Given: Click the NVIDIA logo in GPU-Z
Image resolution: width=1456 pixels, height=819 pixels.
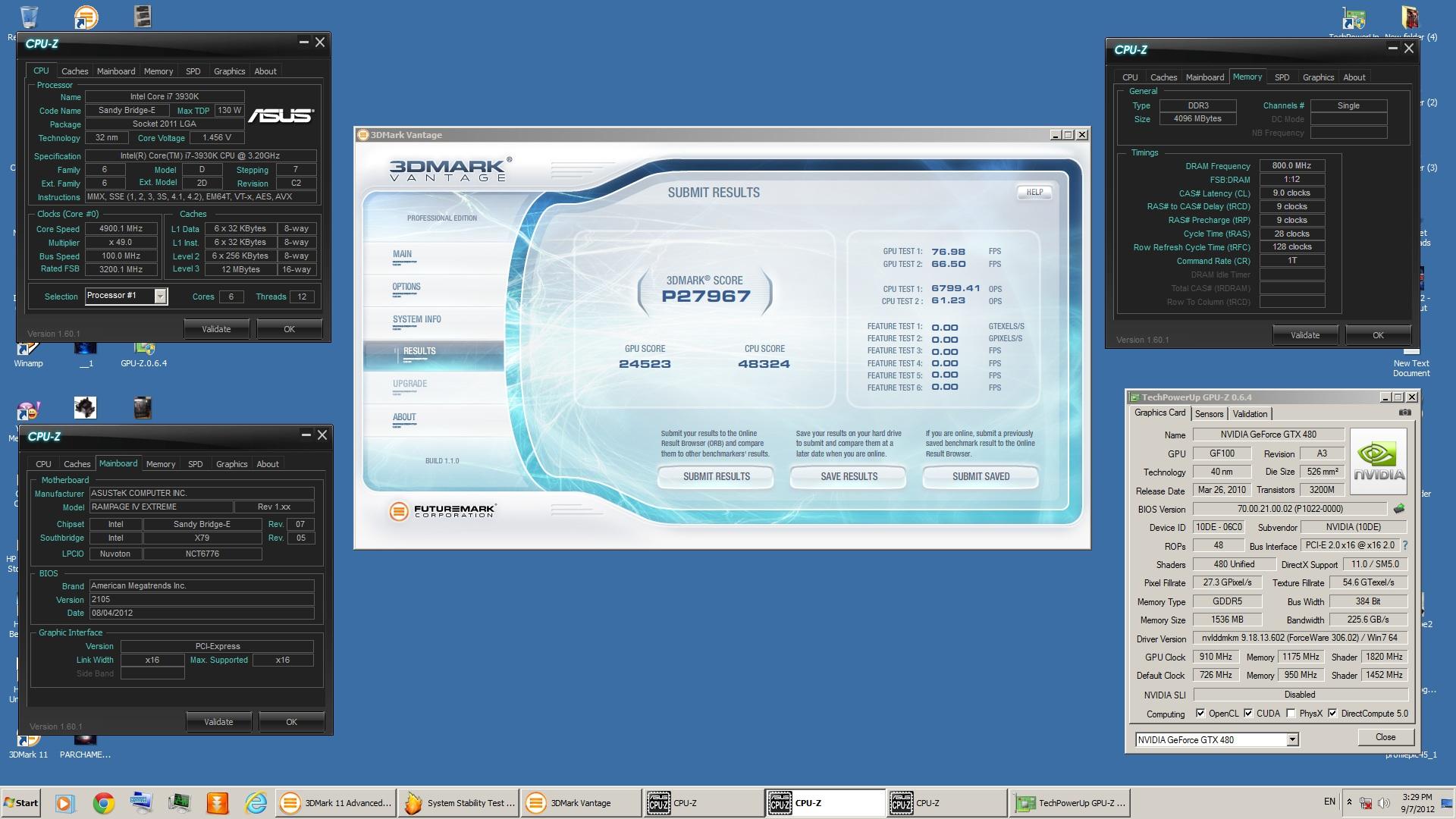Looking at the screenshot, I should tap(1379, 462).
